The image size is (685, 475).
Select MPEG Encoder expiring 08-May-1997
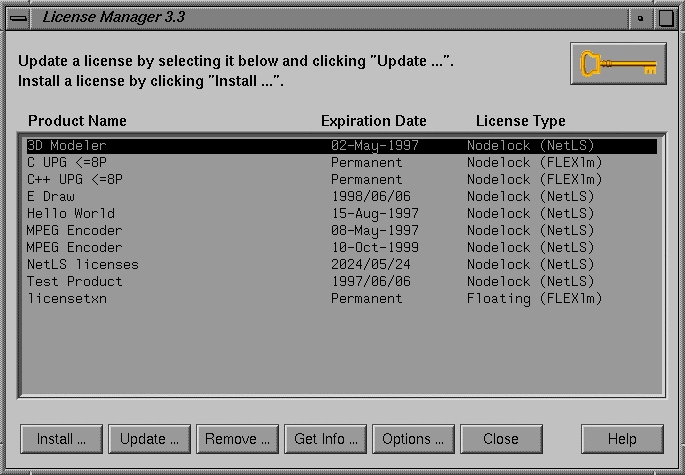pyautogui.click(x=342, y=231)
